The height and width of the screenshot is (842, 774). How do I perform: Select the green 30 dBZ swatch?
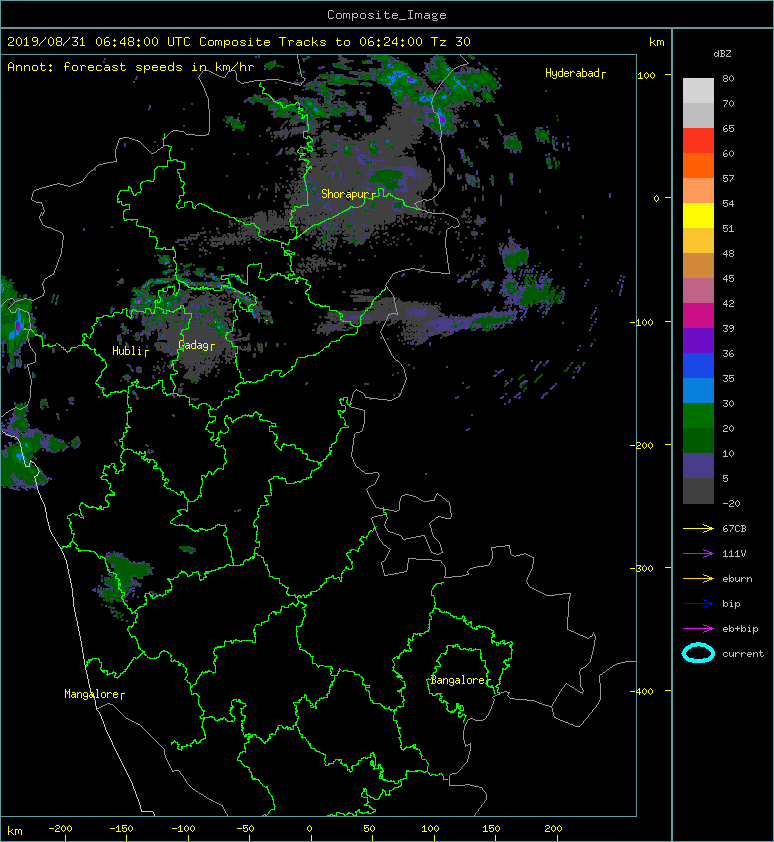(698, 415)
